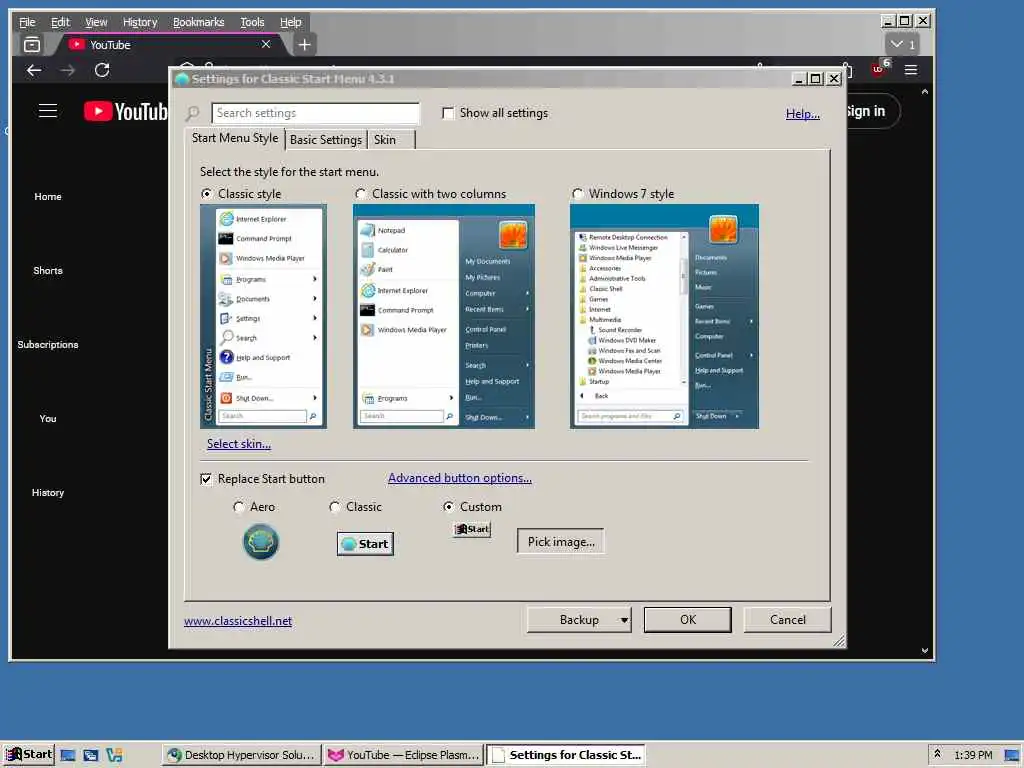This screenshot has width=1024, height=768.
Task: Click Pick image button
Action: tap(561, 541)
